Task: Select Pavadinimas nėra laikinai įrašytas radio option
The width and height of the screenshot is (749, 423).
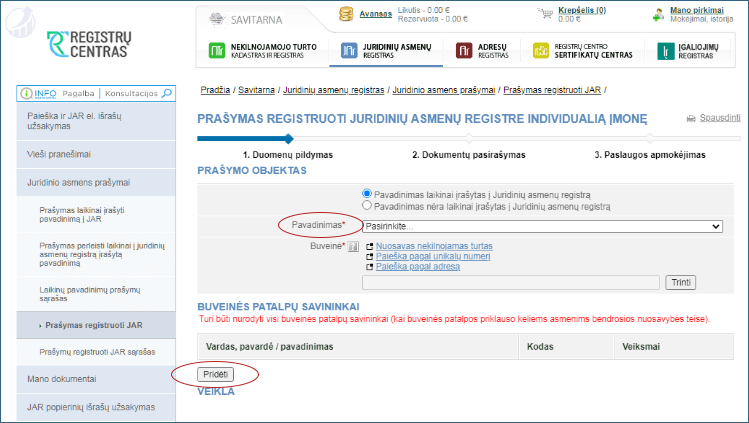Action: (367, 205)
